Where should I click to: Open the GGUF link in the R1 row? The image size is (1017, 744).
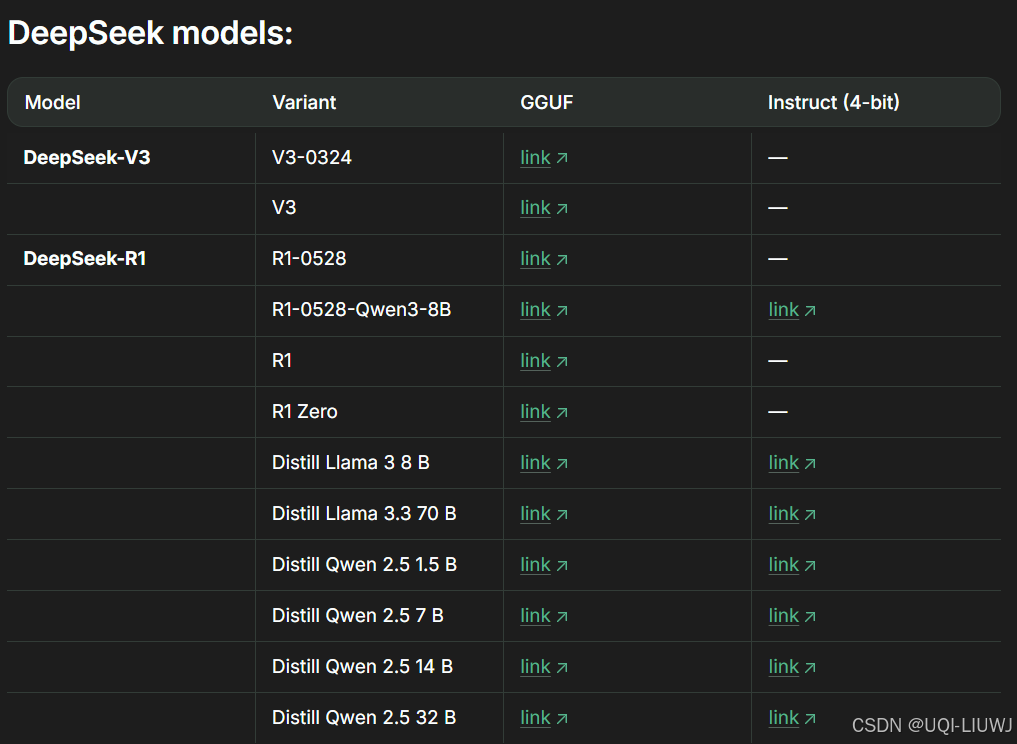[x=544, y=361]
